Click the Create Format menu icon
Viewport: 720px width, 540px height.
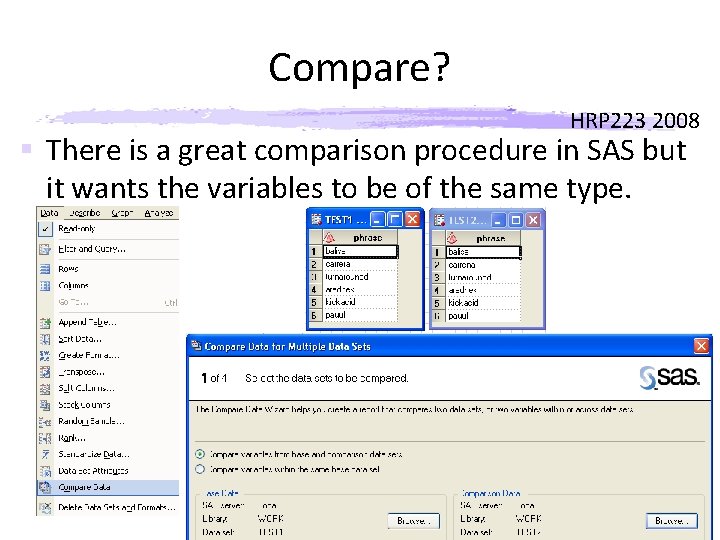45,355
